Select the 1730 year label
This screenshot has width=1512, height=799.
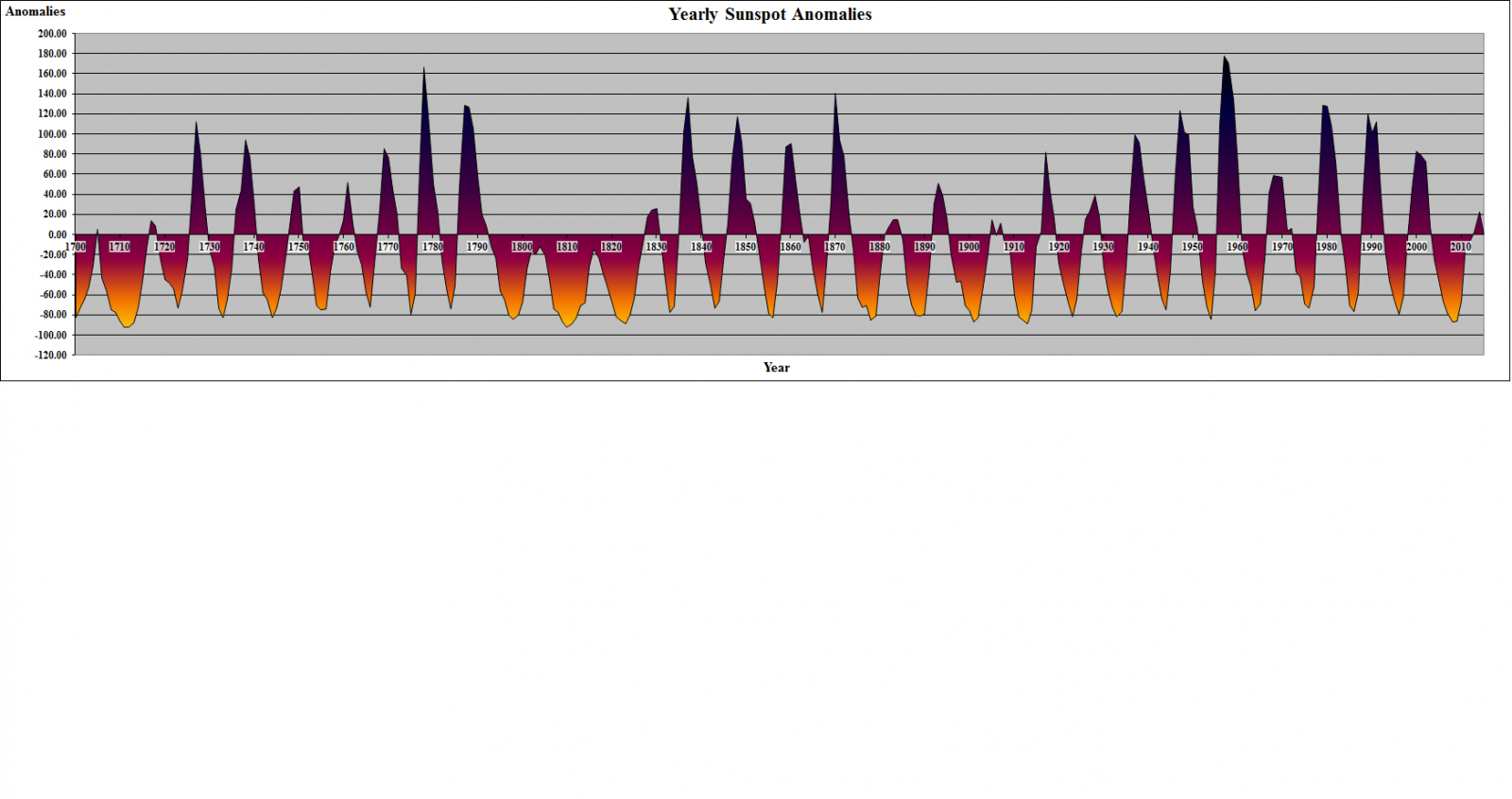click(209, 247)
